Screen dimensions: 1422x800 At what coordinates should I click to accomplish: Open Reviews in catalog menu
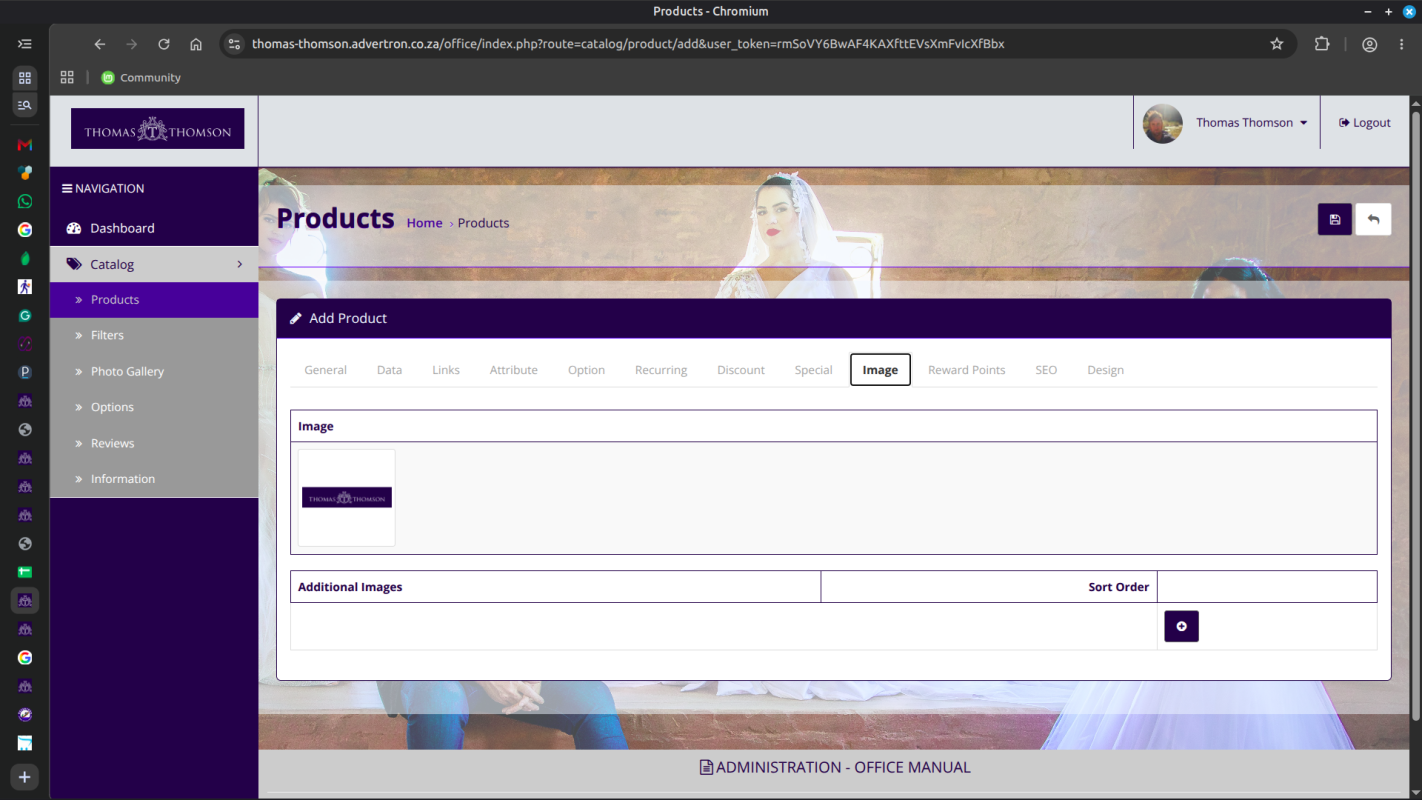[154, 443]
